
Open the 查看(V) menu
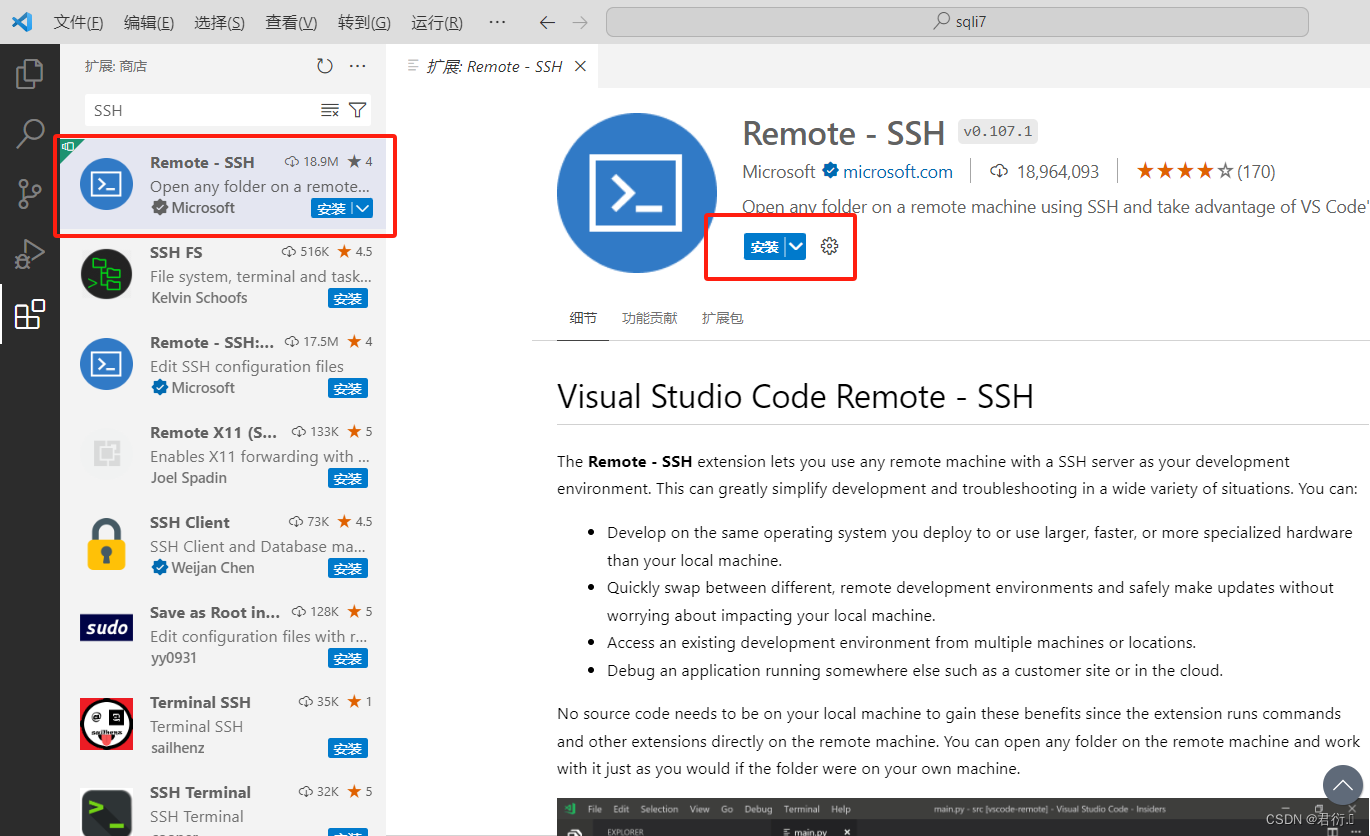[x=291, y=22]
